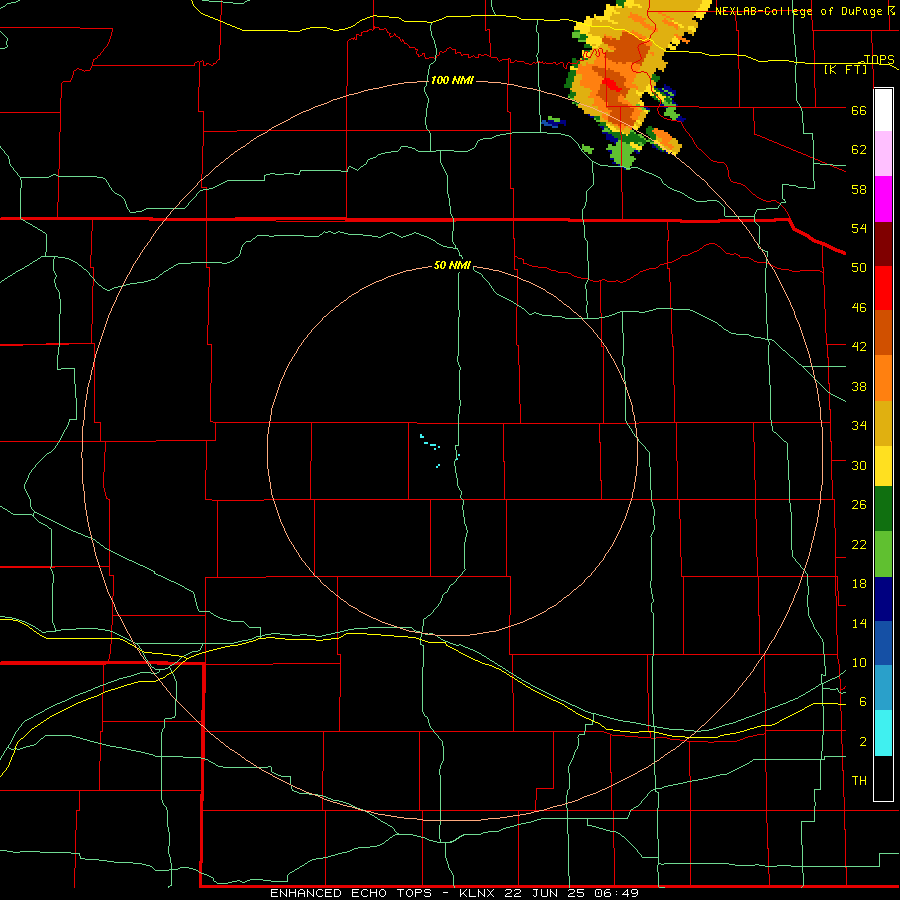This screenshot has width=900, height=900.
Task: Click the light green swatch near 22
Action: (883, 554)
